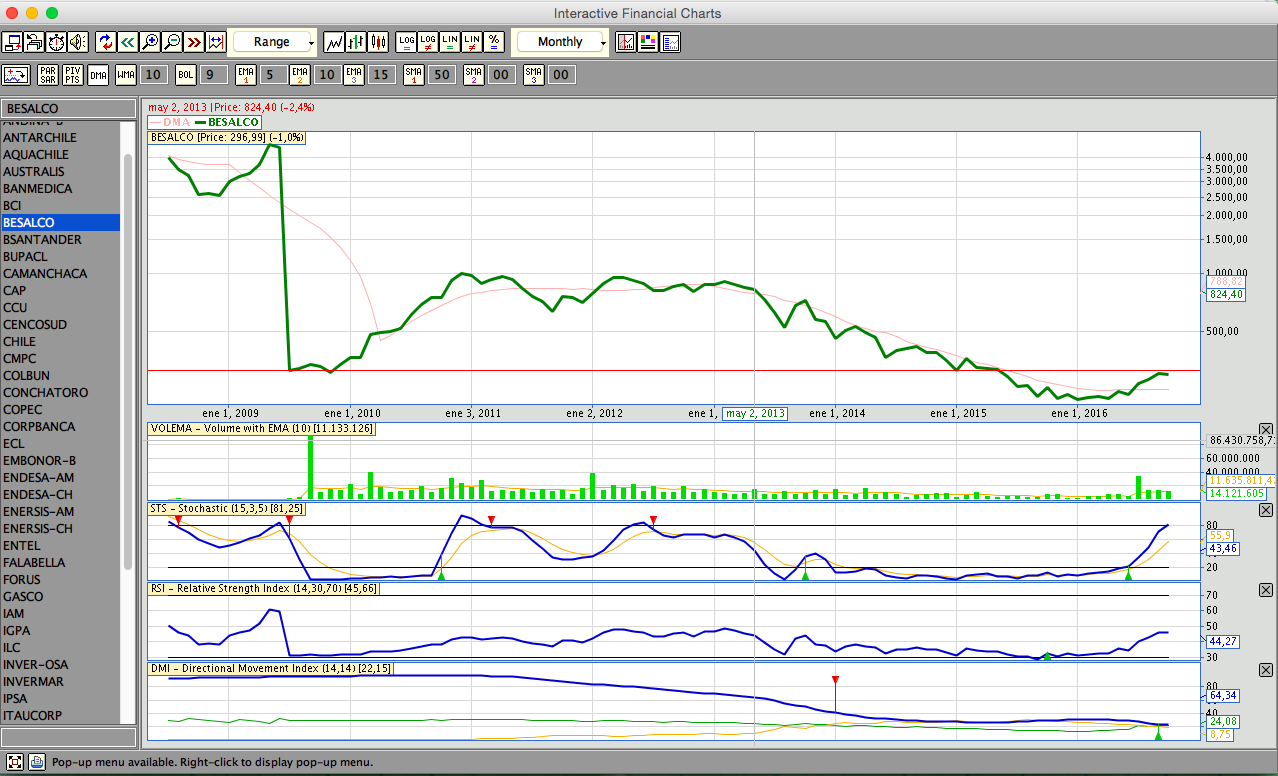1278x776 pixels.
Task: Click the Bollinger period field showing 9
Action: pos(212,75)
